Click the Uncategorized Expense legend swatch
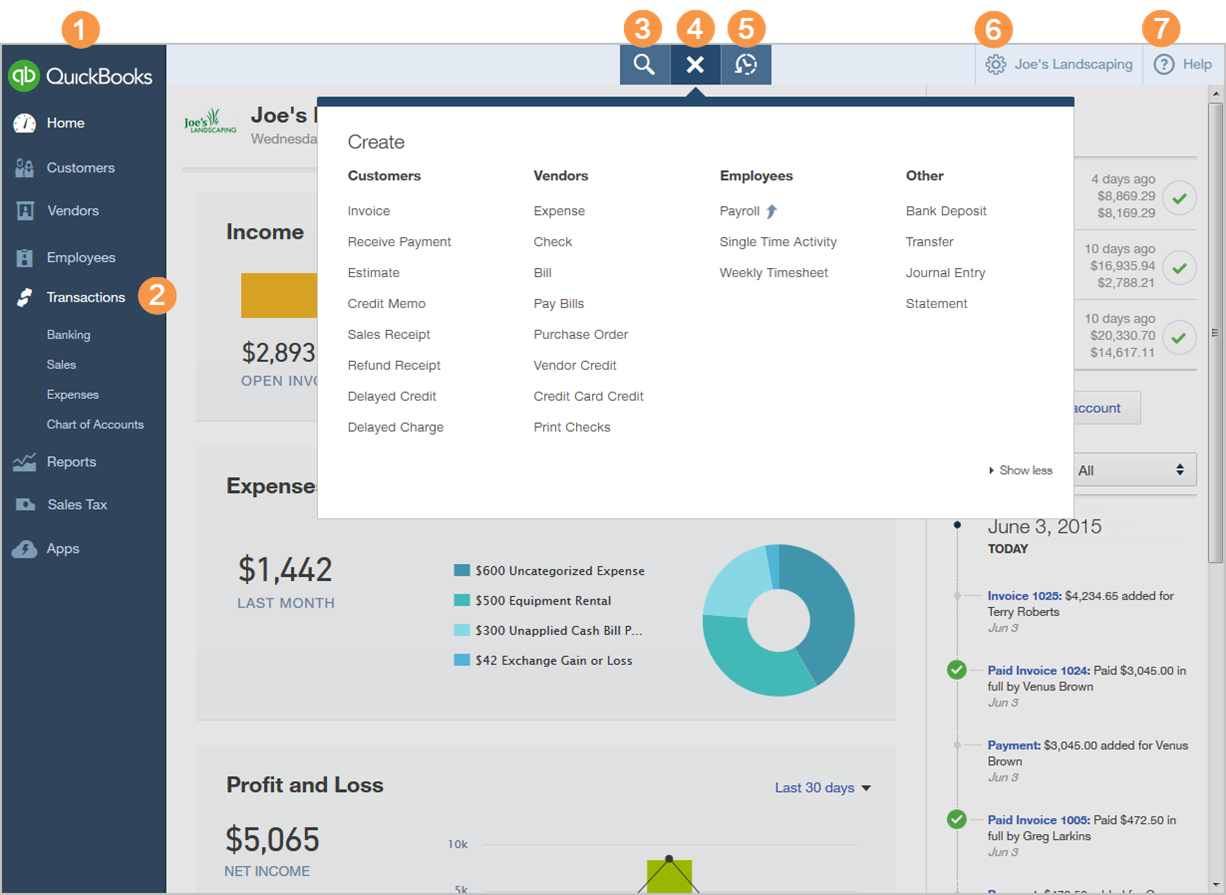1226x895 pixels. [462, 570]
